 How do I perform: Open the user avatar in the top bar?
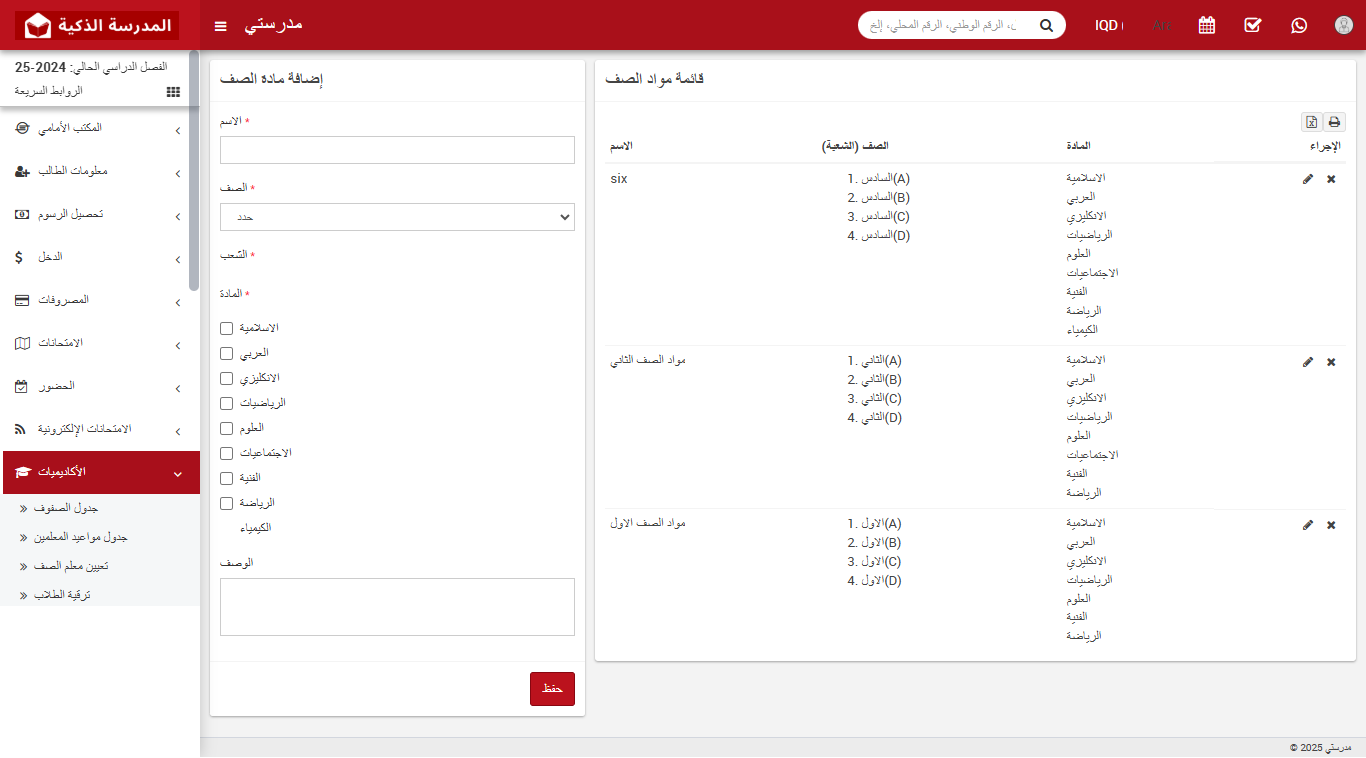pos(1343,25)
